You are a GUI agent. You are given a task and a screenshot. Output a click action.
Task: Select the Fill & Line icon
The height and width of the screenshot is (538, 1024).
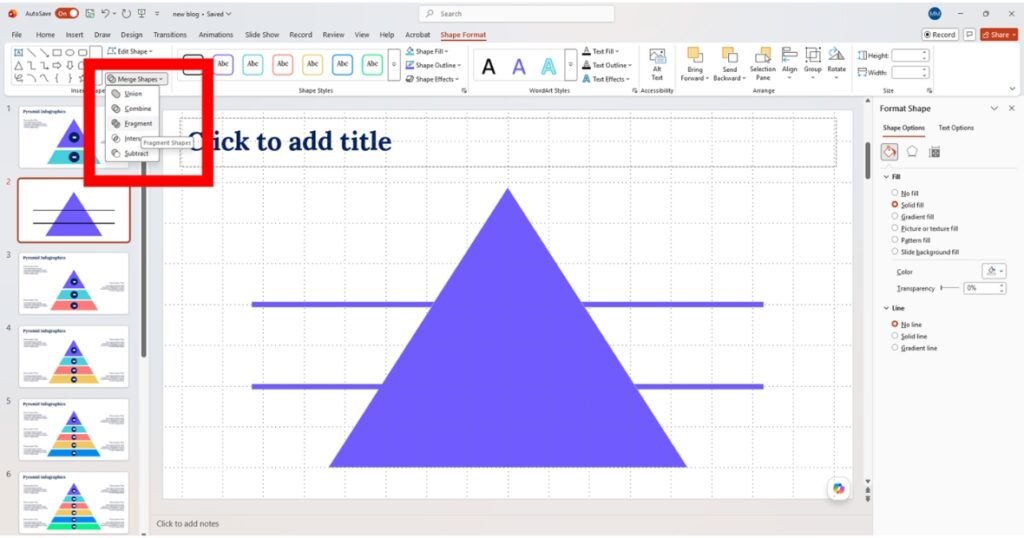pos(889,152)
